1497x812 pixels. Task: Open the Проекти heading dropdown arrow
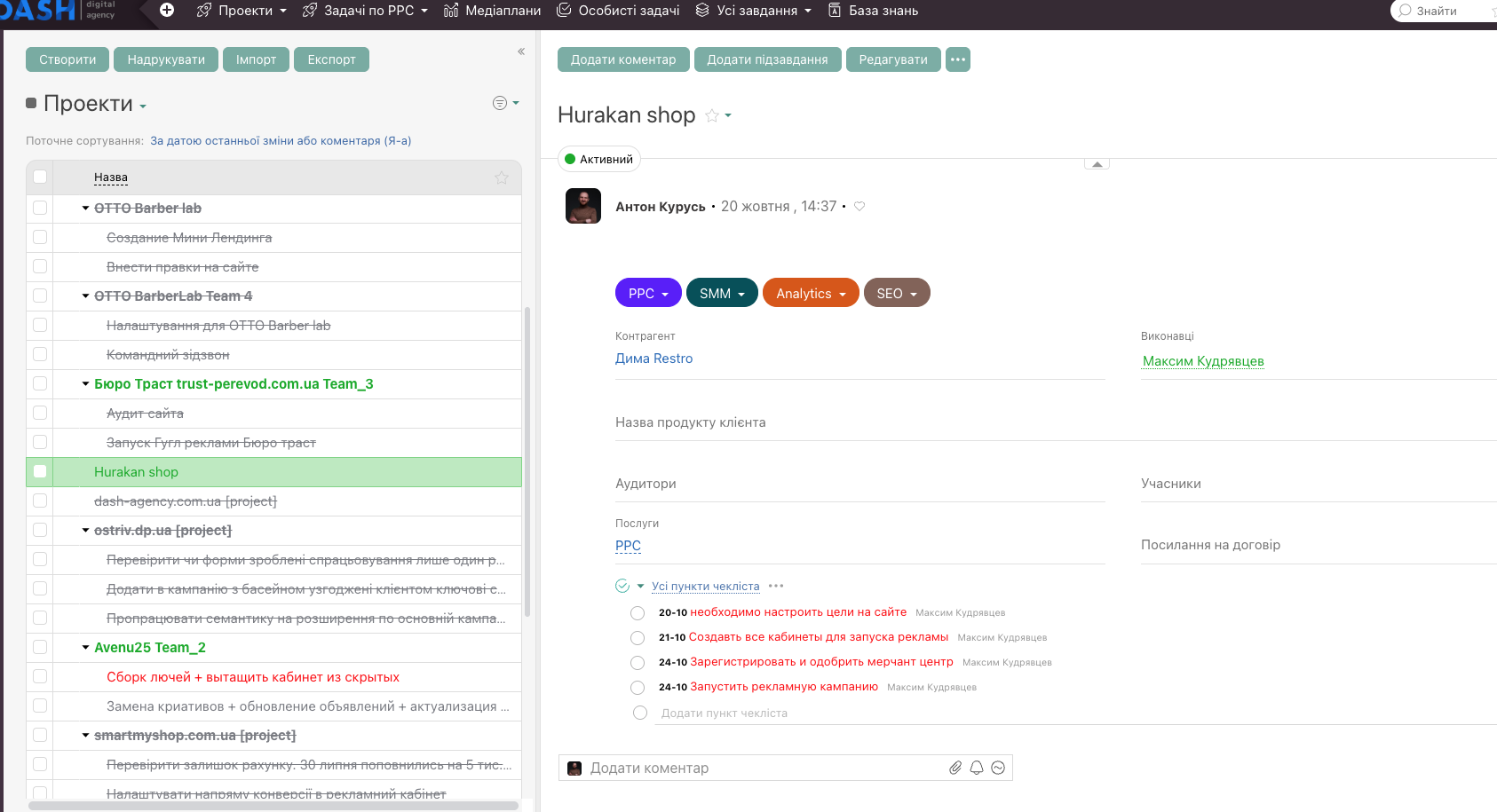[x=143, y=106]
